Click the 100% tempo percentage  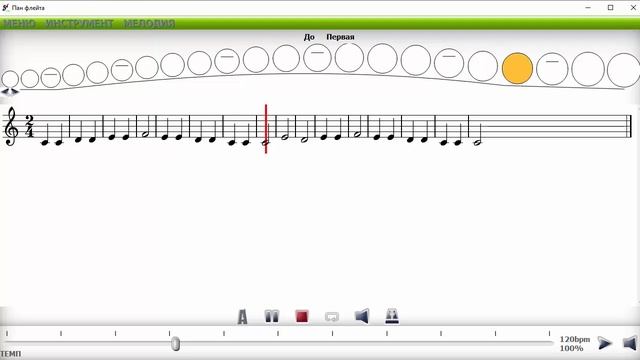[571, 348]
